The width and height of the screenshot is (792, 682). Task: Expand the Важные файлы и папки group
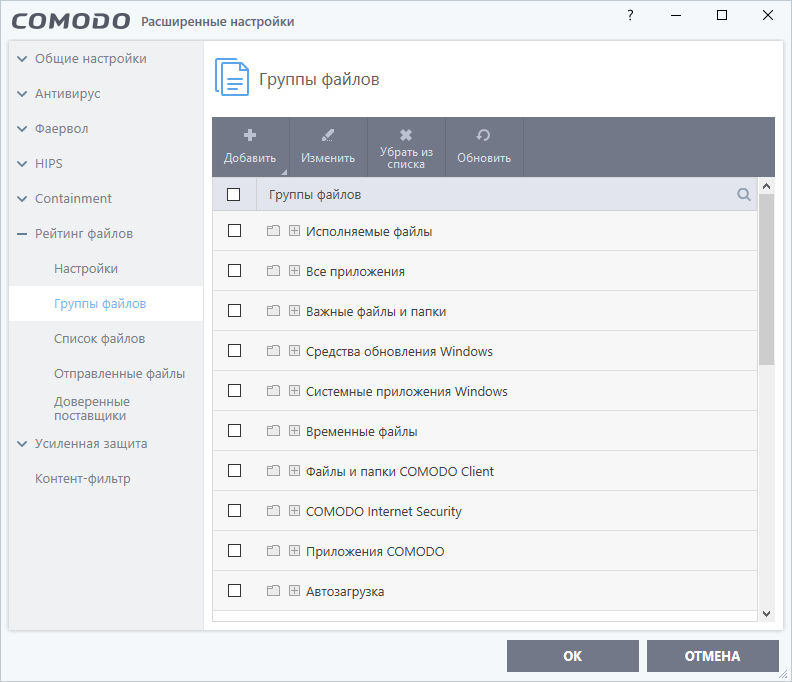tap(294, 311)
